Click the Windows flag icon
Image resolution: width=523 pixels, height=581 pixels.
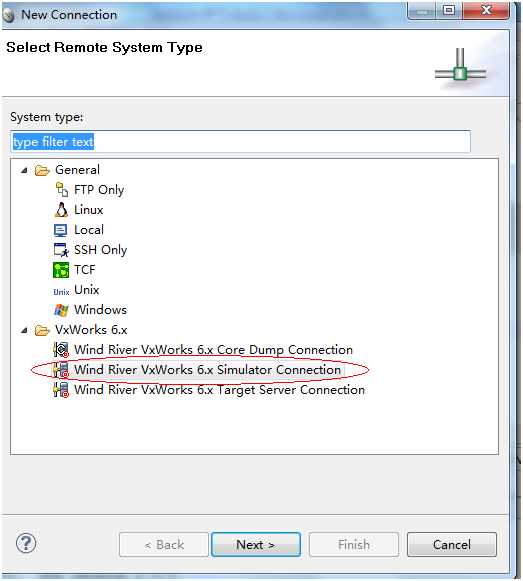pos(61,310)
